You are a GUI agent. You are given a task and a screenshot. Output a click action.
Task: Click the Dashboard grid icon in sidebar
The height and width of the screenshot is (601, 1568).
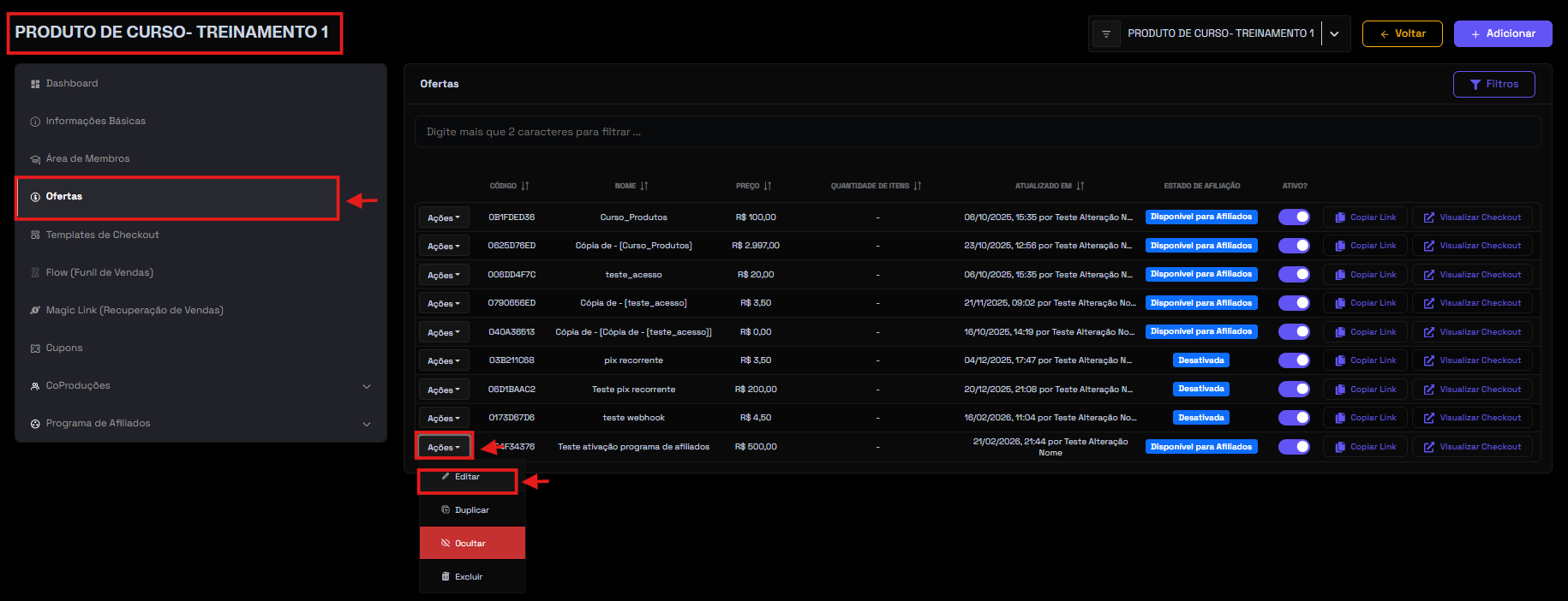[35, 84]
